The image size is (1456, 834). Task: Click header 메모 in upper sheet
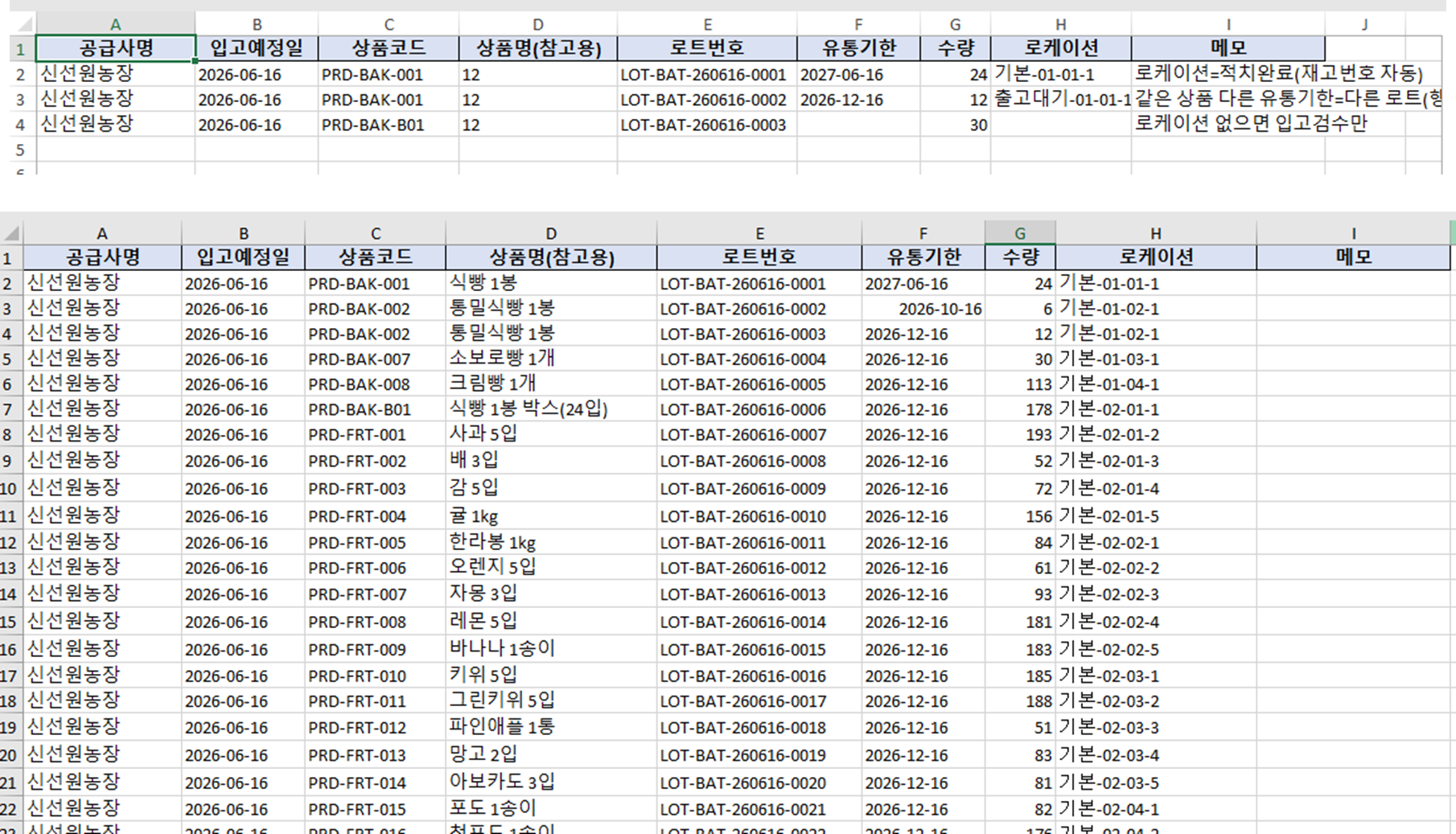coord(1228,48)
